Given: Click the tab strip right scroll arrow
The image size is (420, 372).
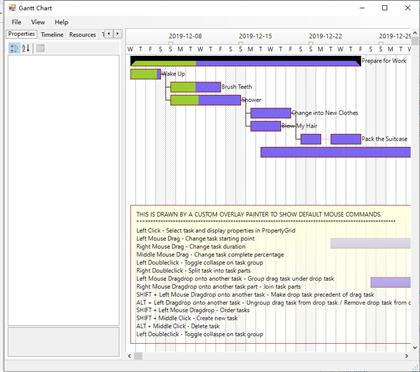Looking at the screenshot, I should [118, 34].
